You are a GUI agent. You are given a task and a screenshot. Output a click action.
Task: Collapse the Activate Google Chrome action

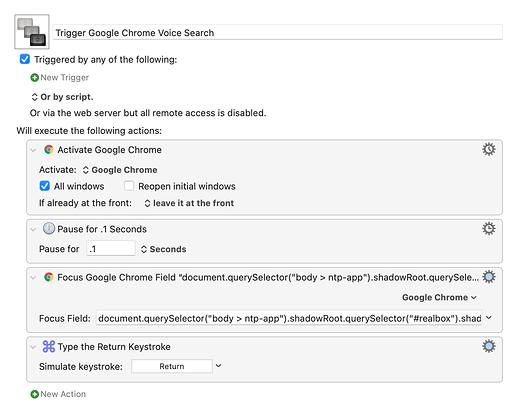click(33, 150)
